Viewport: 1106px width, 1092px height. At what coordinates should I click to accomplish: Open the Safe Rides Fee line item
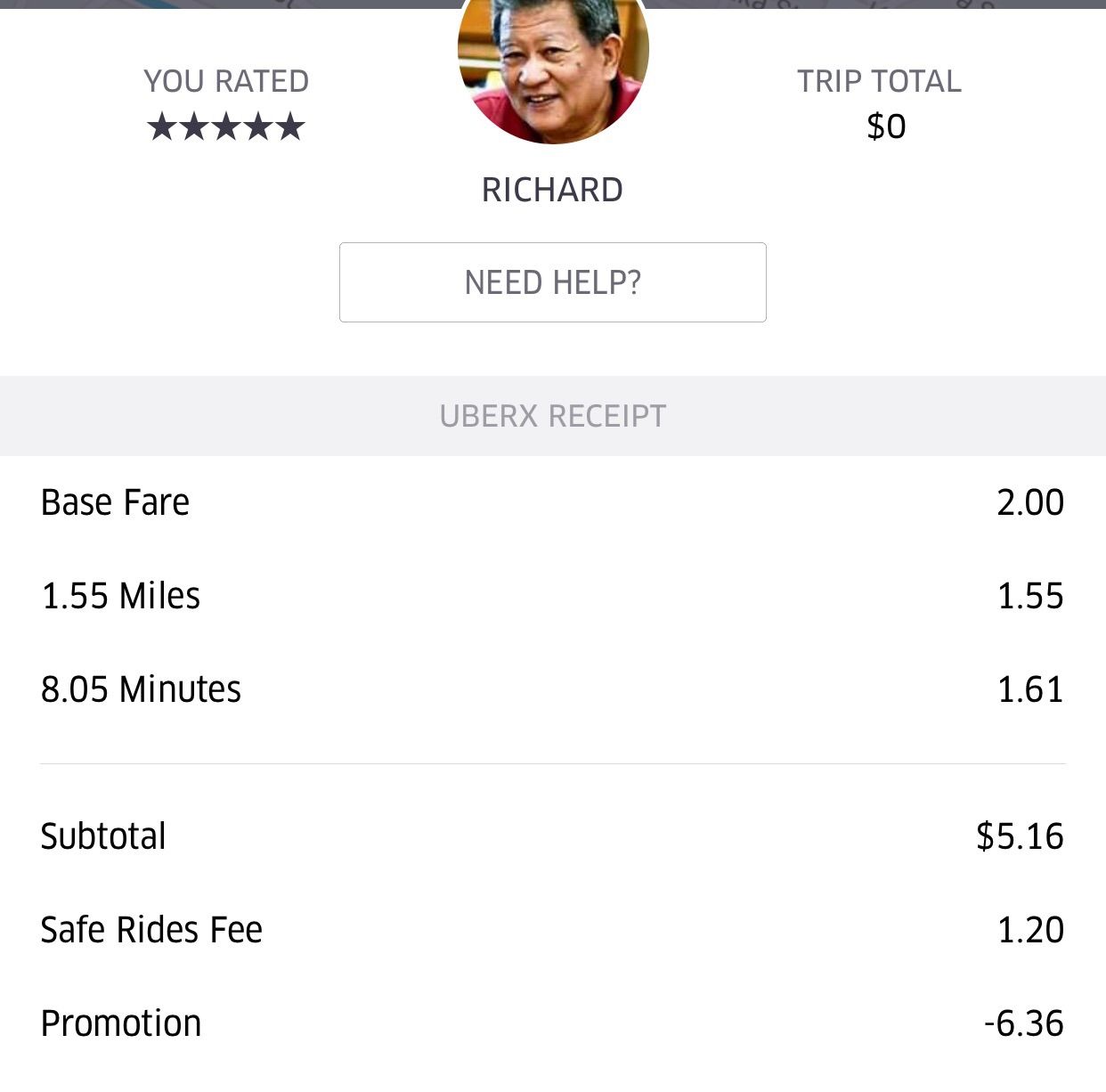point(151,930)
